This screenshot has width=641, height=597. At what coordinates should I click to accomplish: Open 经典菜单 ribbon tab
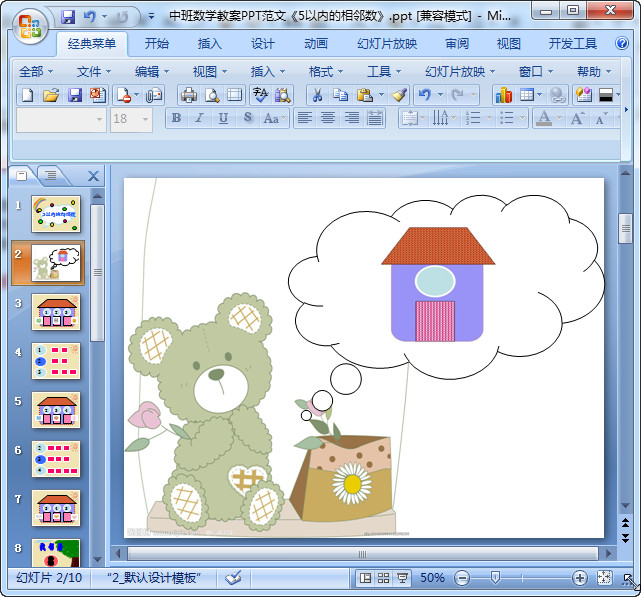(92, 43)
